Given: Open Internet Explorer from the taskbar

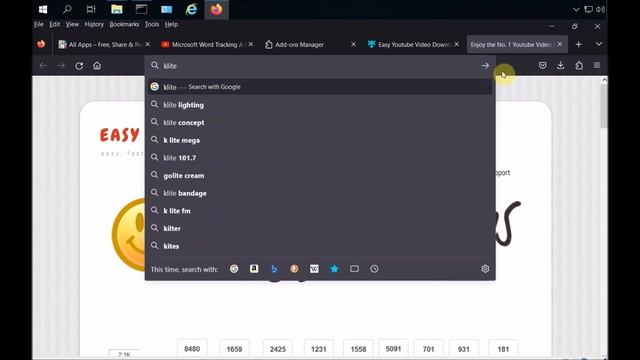Looking at the screenshot, I should [191, 9].
